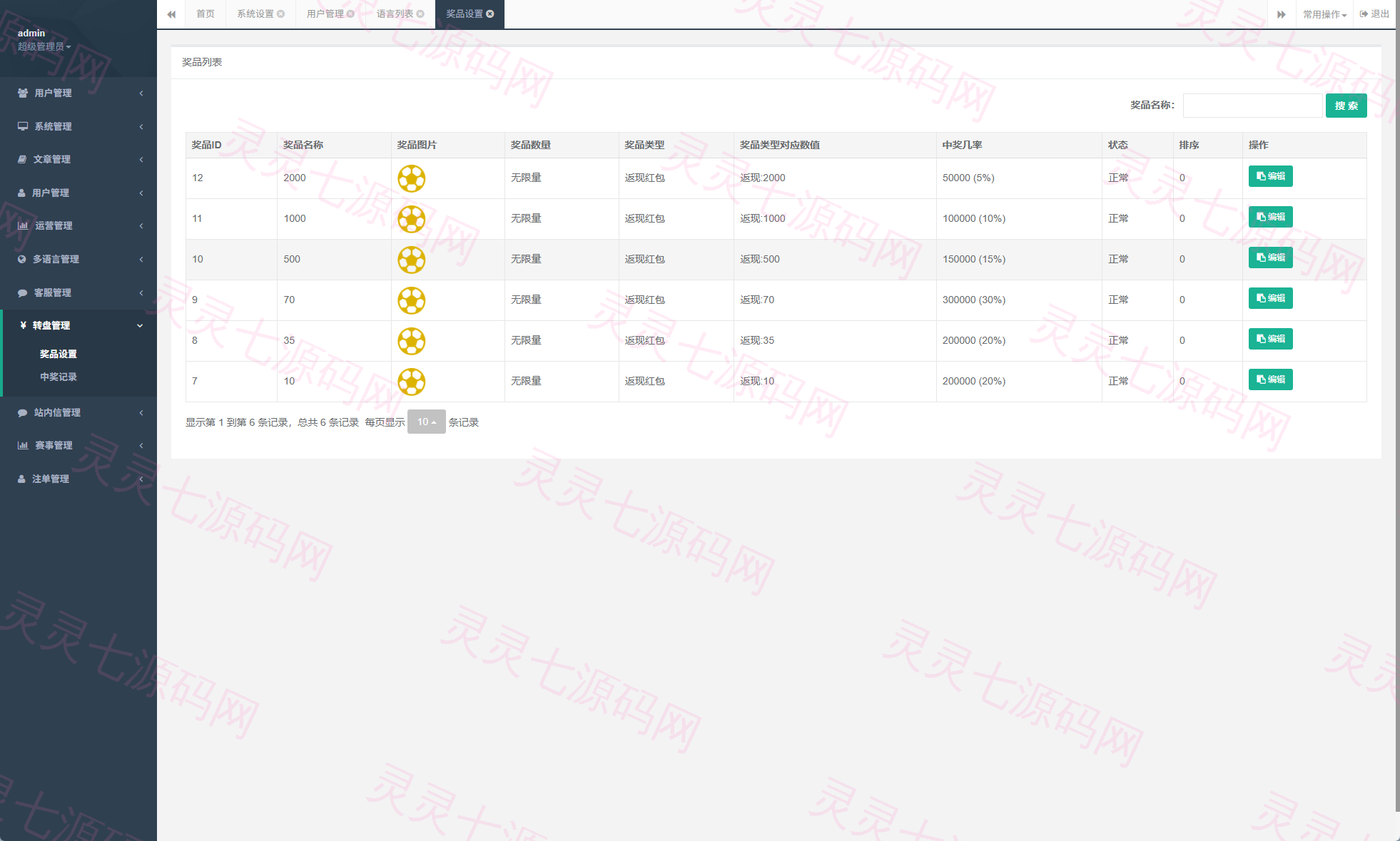Expand the 运营管理 sidebar section
The width and height of the screenshot is (1400, 841).
[x=78, y=225]
